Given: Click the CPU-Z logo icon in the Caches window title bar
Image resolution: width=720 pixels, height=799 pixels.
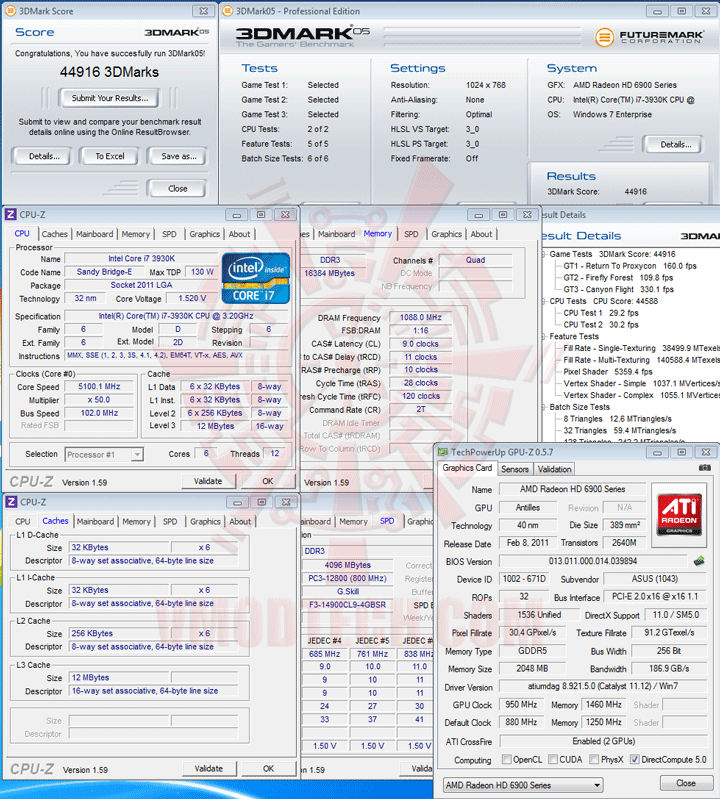Looking at the screenshot, I should (x=11, y=502).
